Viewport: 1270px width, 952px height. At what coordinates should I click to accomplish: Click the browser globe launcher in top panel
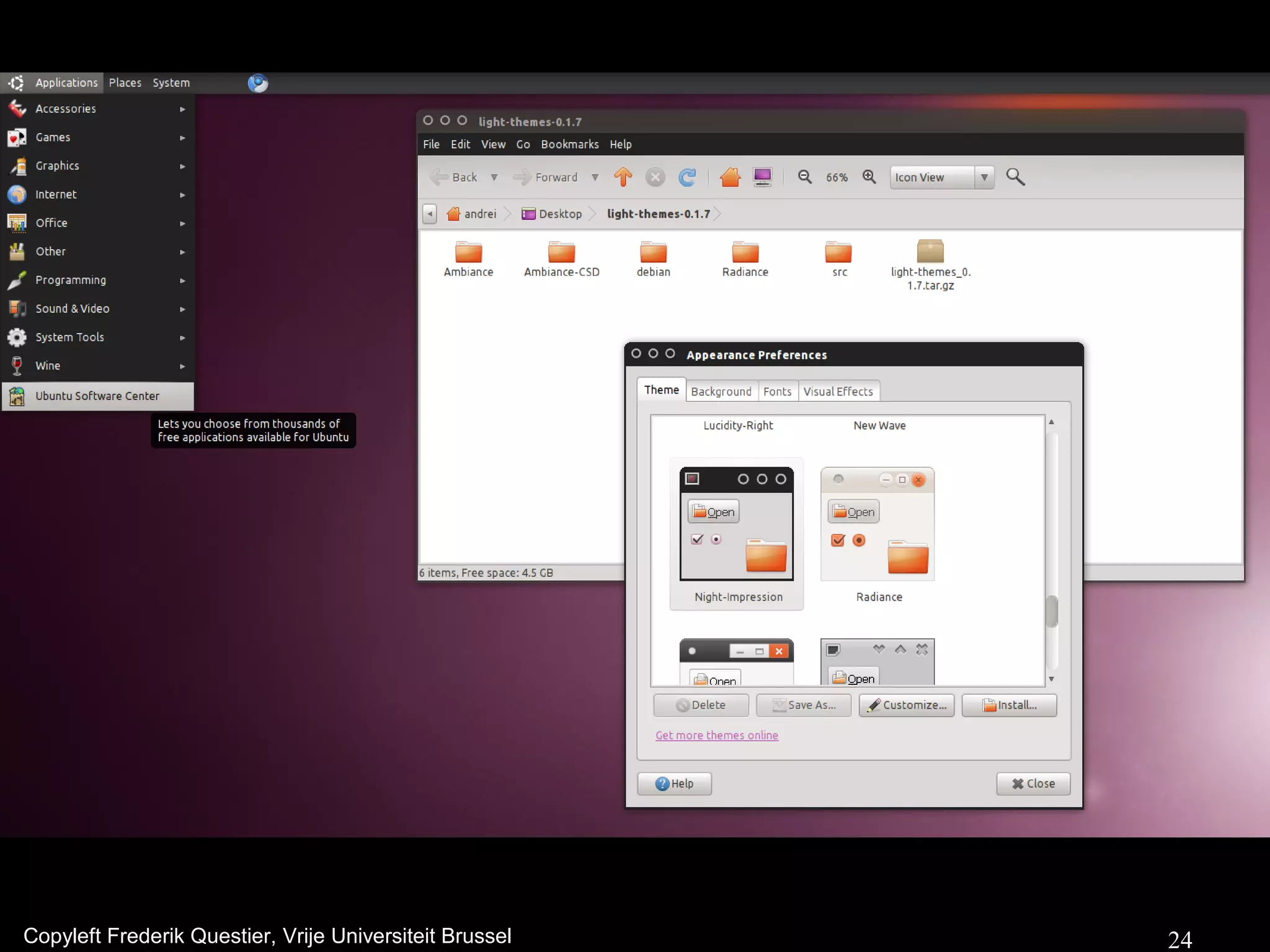258,83
